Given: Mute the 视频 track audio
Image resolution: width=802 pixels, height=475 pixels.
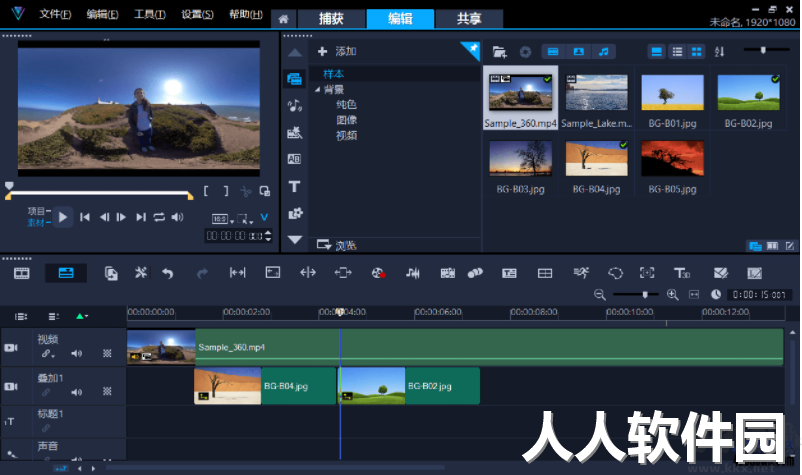Looking at the screenshot, I should click(x=76, y=353).
